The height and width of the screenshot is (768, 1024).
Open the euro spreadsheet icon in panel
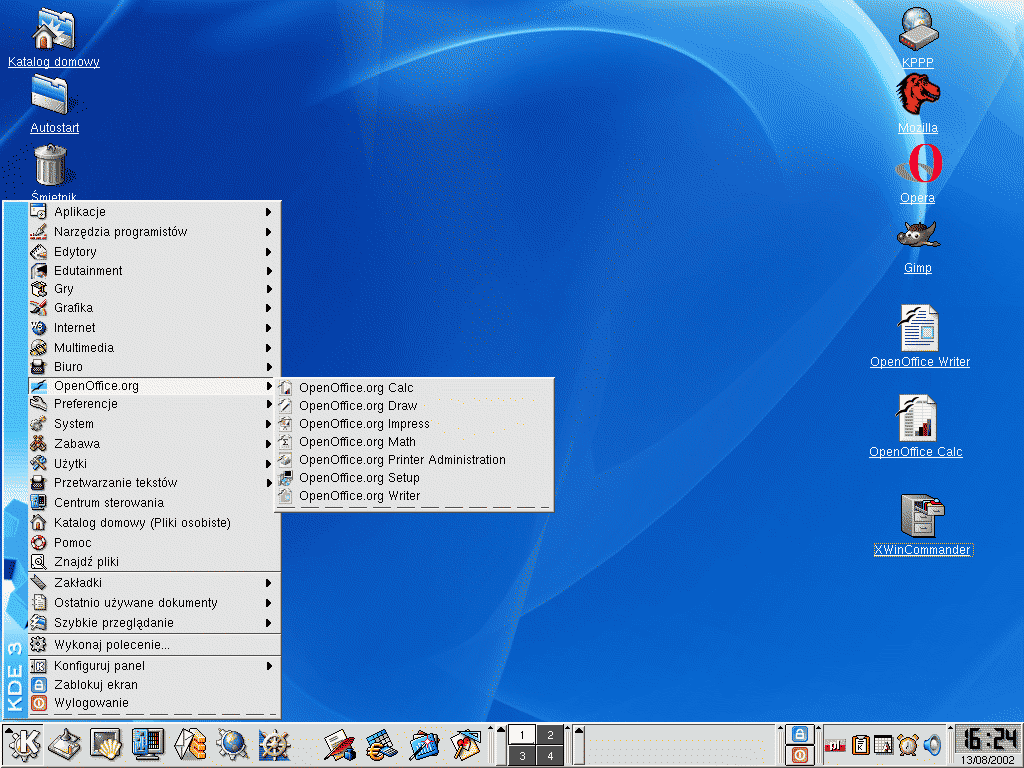[x=382, y=744]
